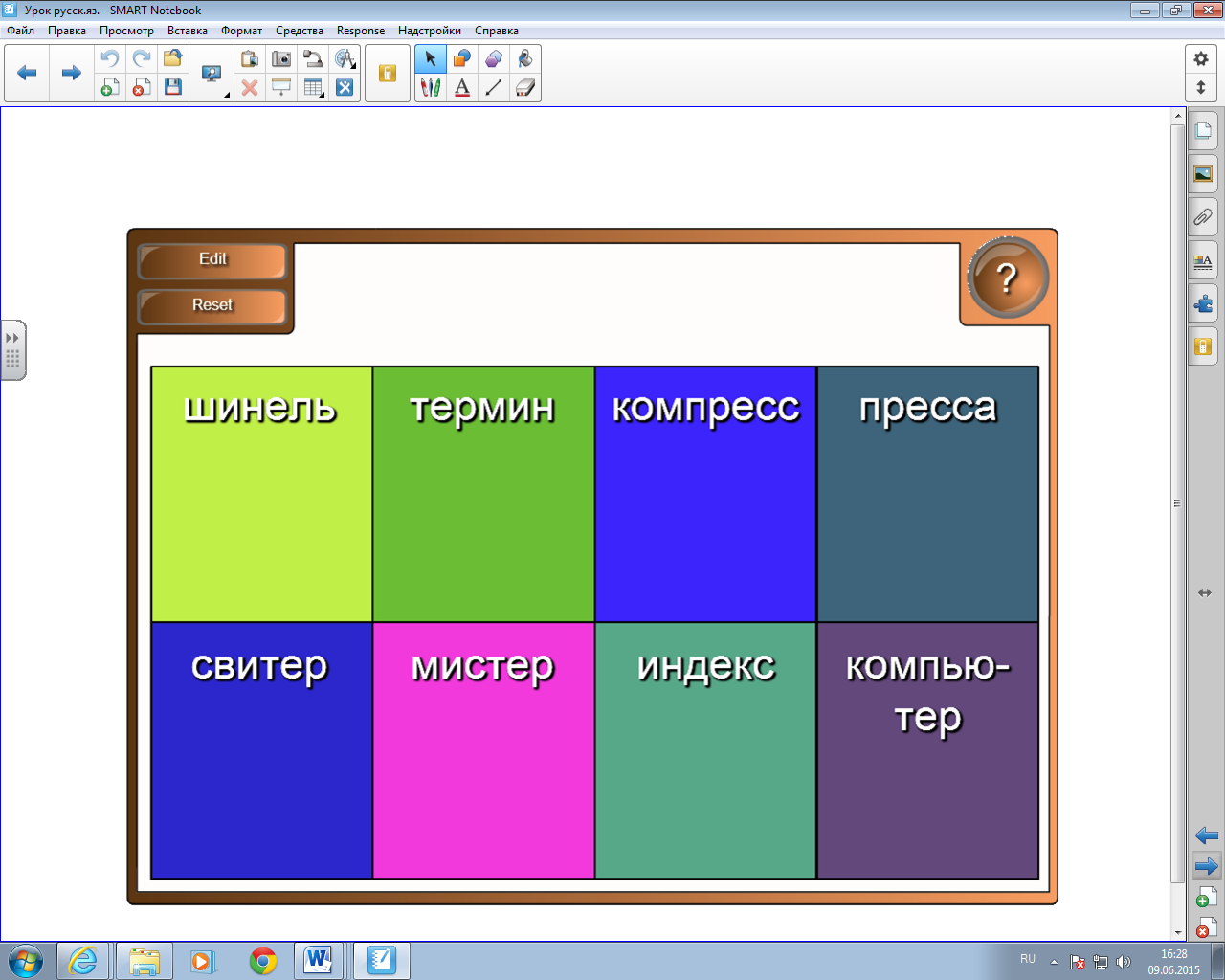Open the Формат menu

[241, 31]
